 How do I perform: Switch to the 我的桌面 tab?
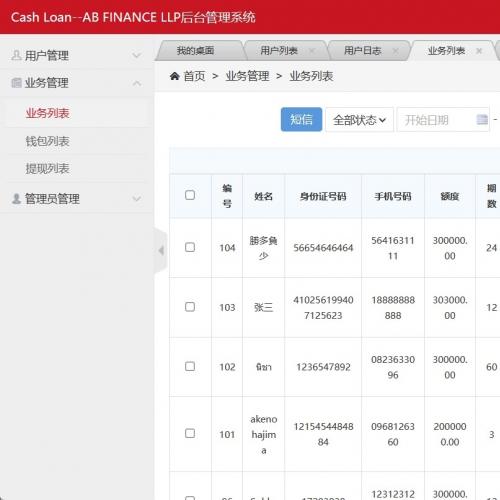[x=195, y=51]
